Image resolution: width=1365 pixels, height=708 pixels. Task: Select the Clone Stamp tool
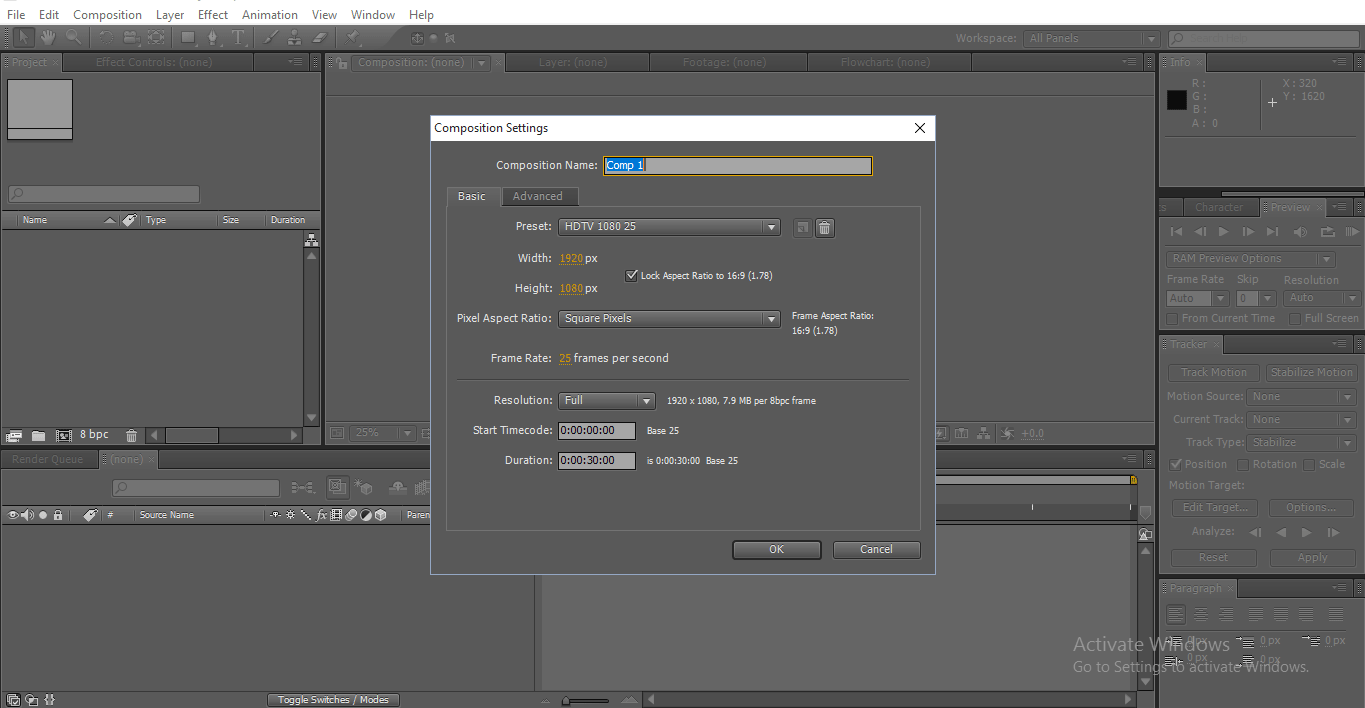tap(293, 38)
